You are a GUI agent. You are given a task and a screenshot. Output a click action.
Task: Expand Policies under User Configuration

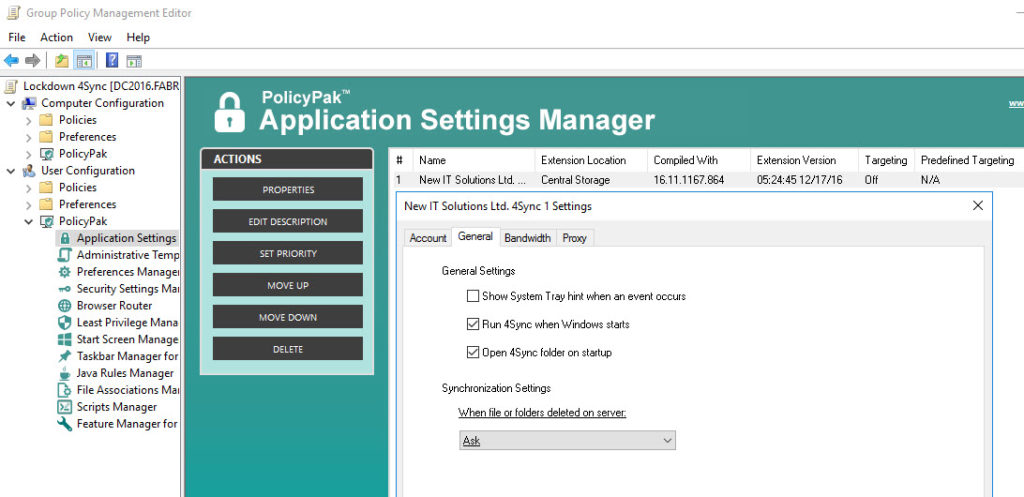[28, 188]
